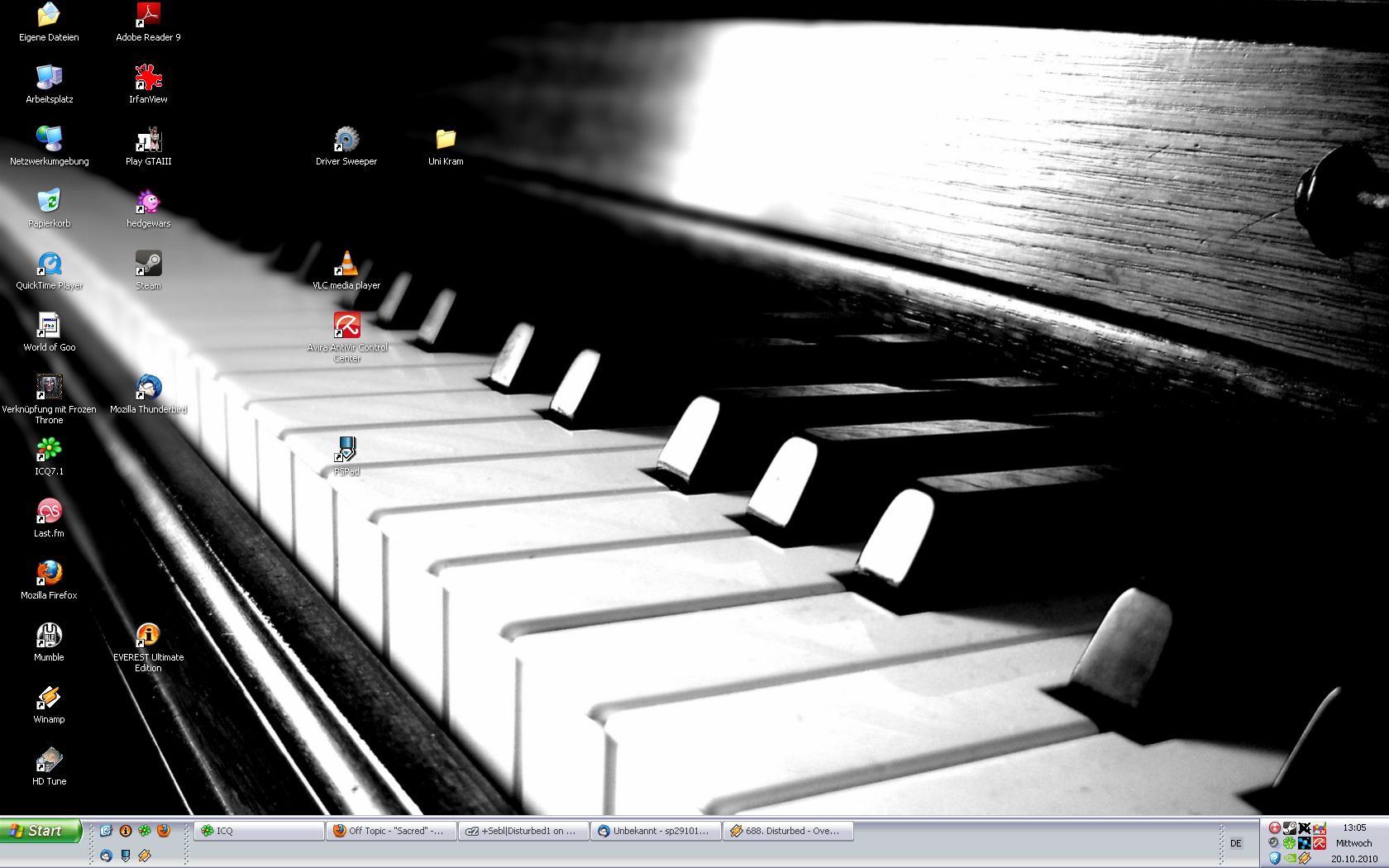
Task: Select the Avira AntiVir Control Center icon
Action: click(x=346, y=326)
